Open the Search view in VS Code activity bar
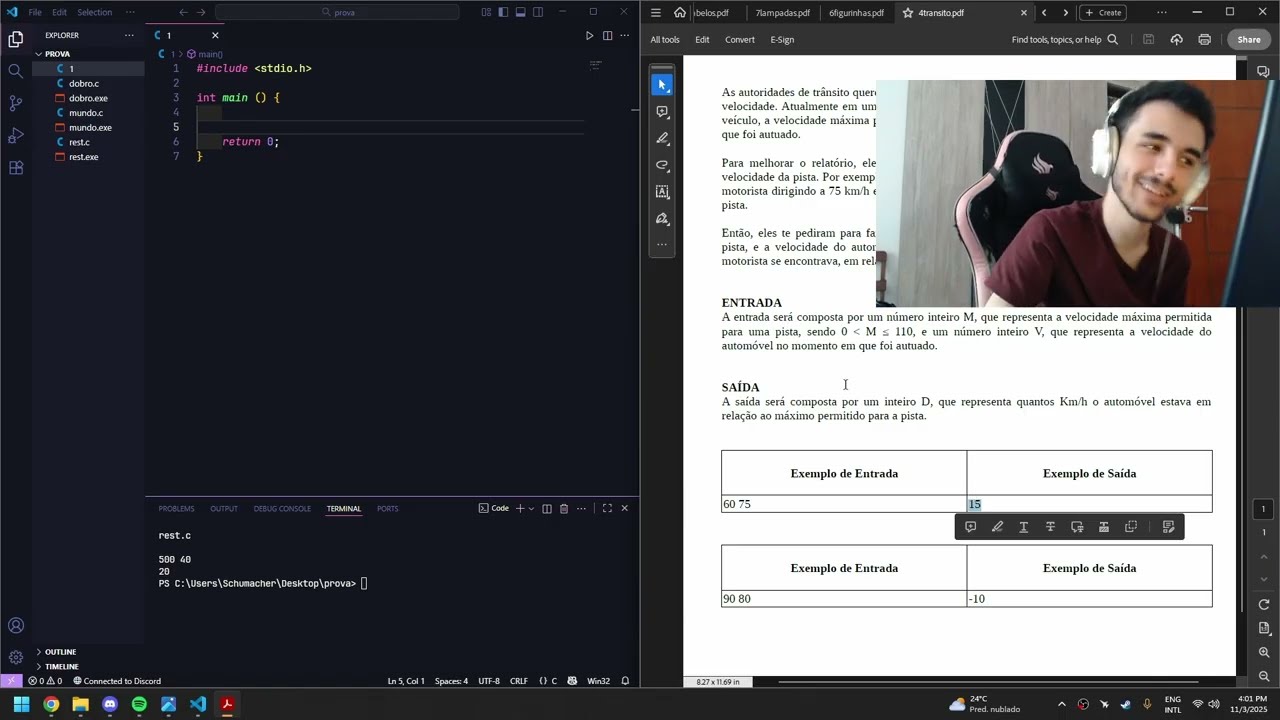Viewport: 1280px width, 720px height. point(15,71)
